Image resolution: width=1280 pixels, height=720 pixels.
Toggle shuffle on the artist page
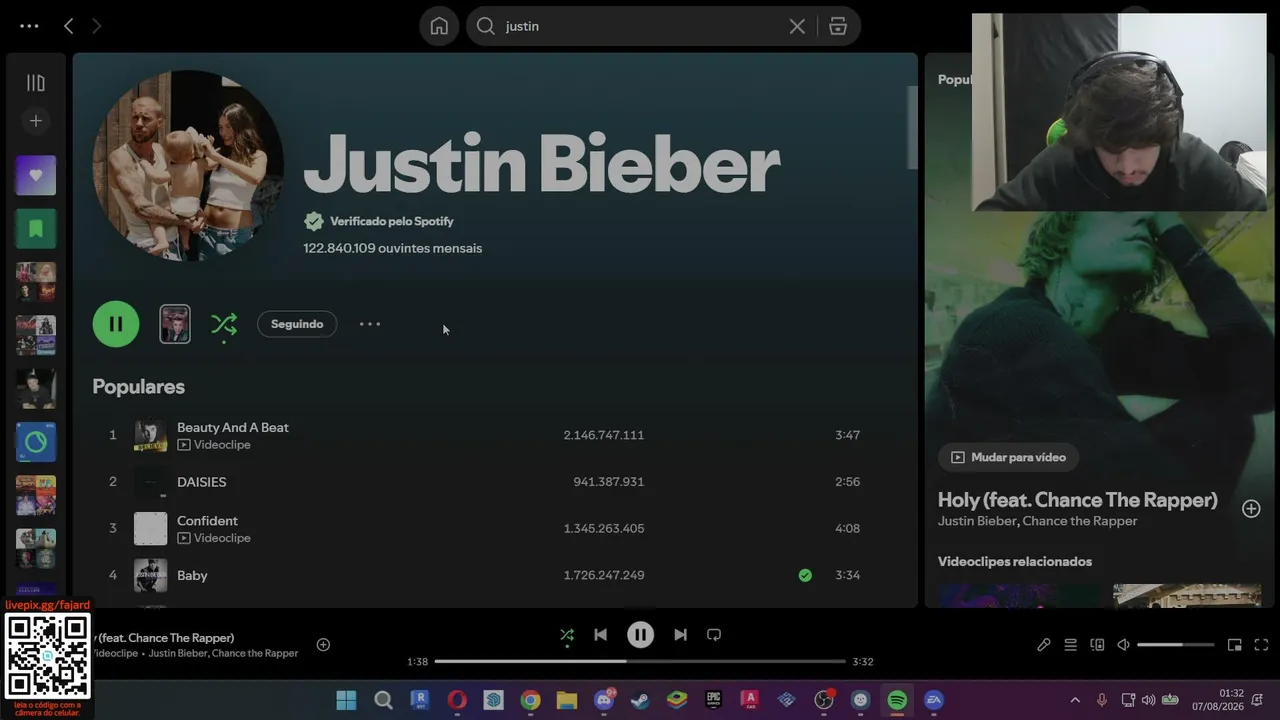point(224,324)
